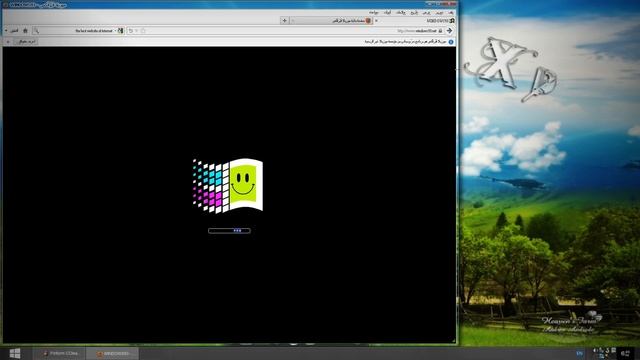Go to the home page icon

(x=25, y=31)
